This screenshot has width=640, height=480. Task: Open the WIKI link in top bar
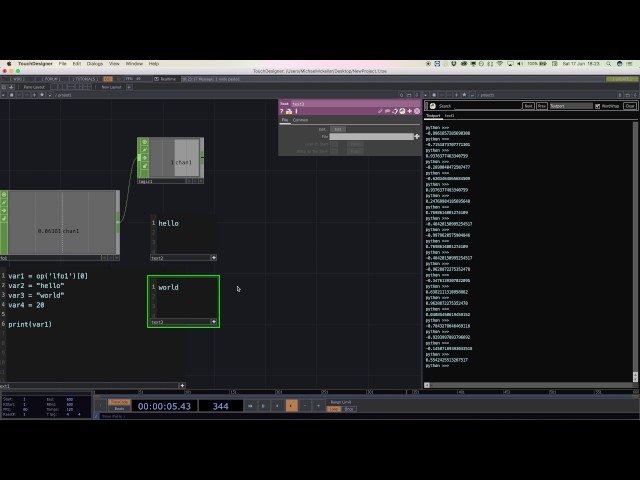pos(17,79)
